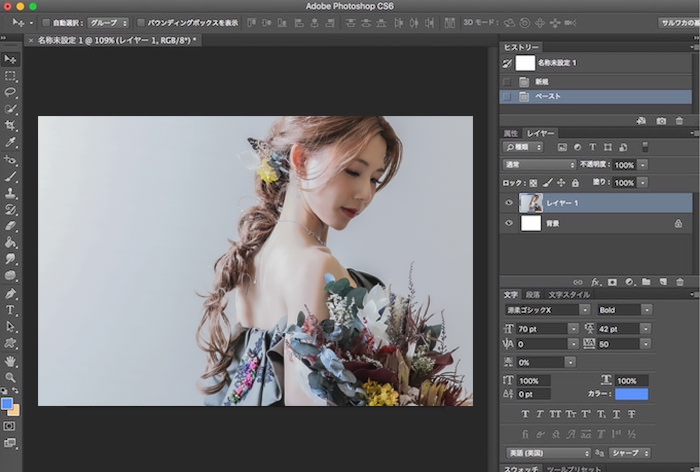The height and width of the screenshot is (472, 700).
Task: Select the Spot Healing Brush tool
Action: (10, 159)
